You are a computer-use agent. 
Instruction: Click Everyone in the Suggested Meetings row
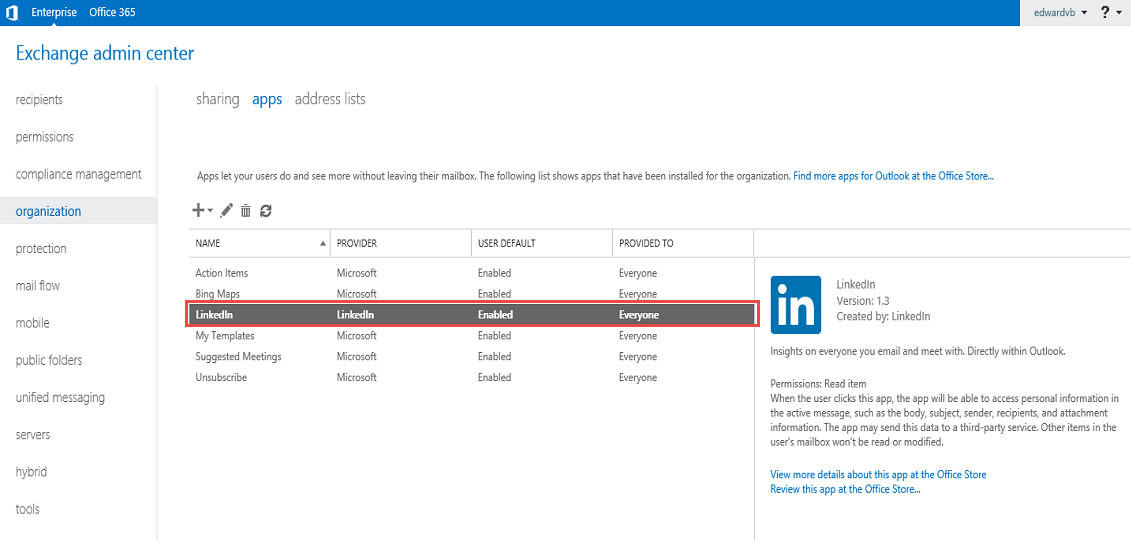638,357
